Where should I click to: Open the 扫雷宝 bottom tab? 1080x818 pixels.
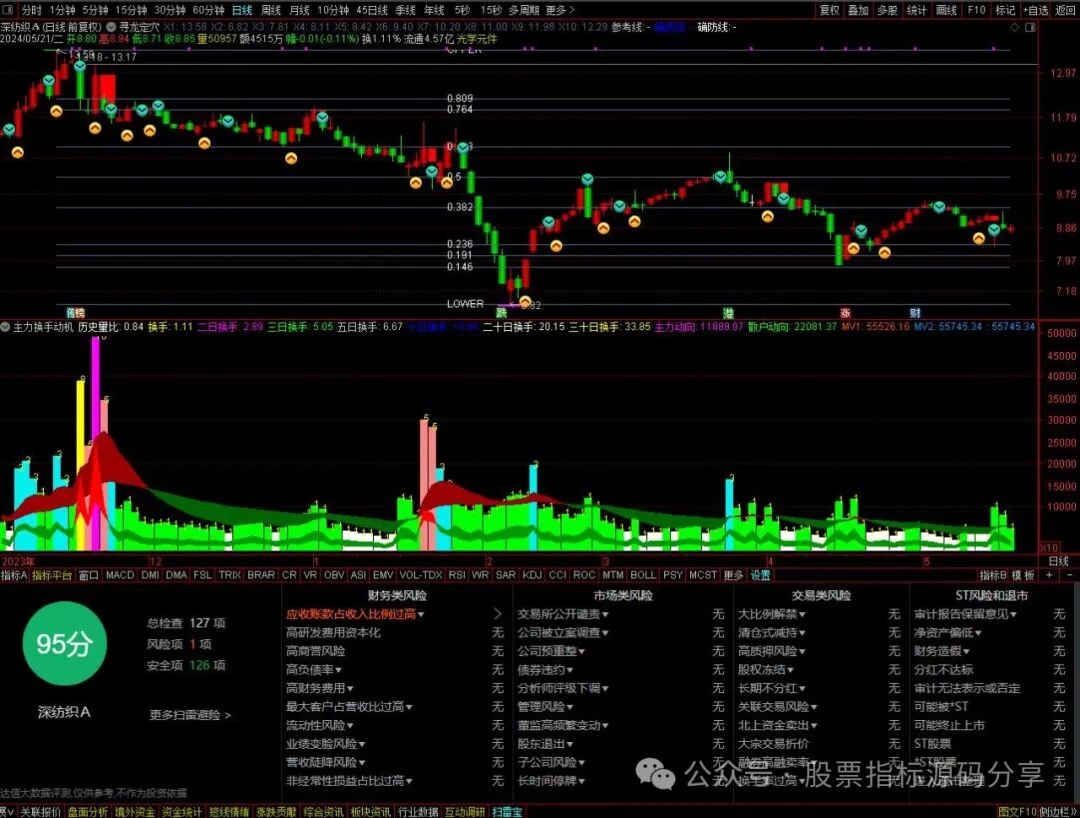coord(506,812)
